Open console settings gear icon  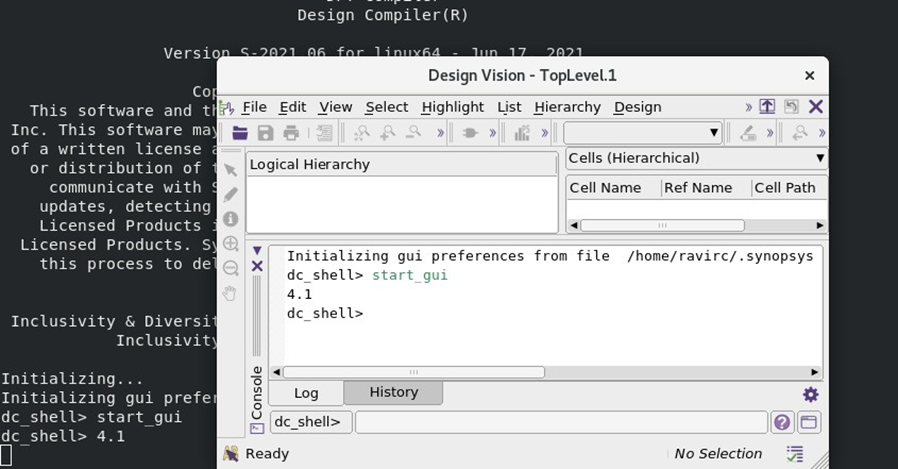click(810, 394)
